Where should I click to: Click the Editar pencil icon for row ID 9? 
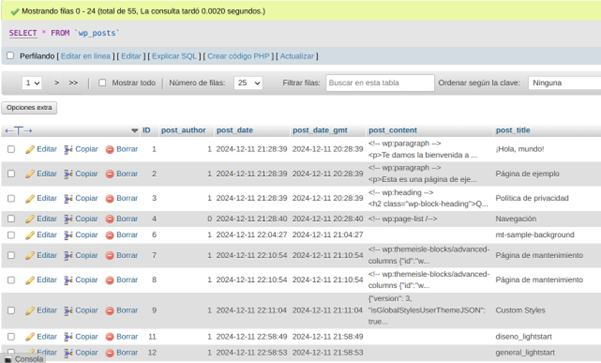(x=30, y=310)
